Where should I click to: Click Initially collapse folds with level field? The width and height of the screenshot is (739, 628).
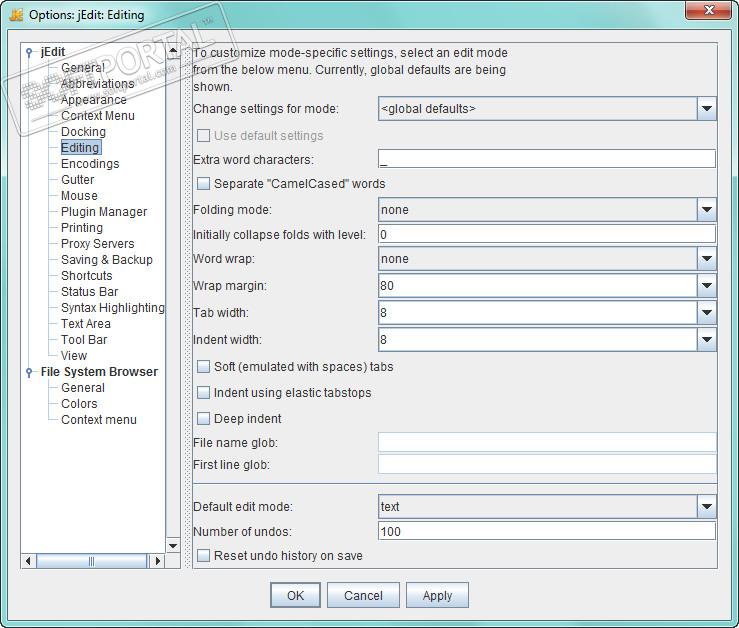point(547,234)
